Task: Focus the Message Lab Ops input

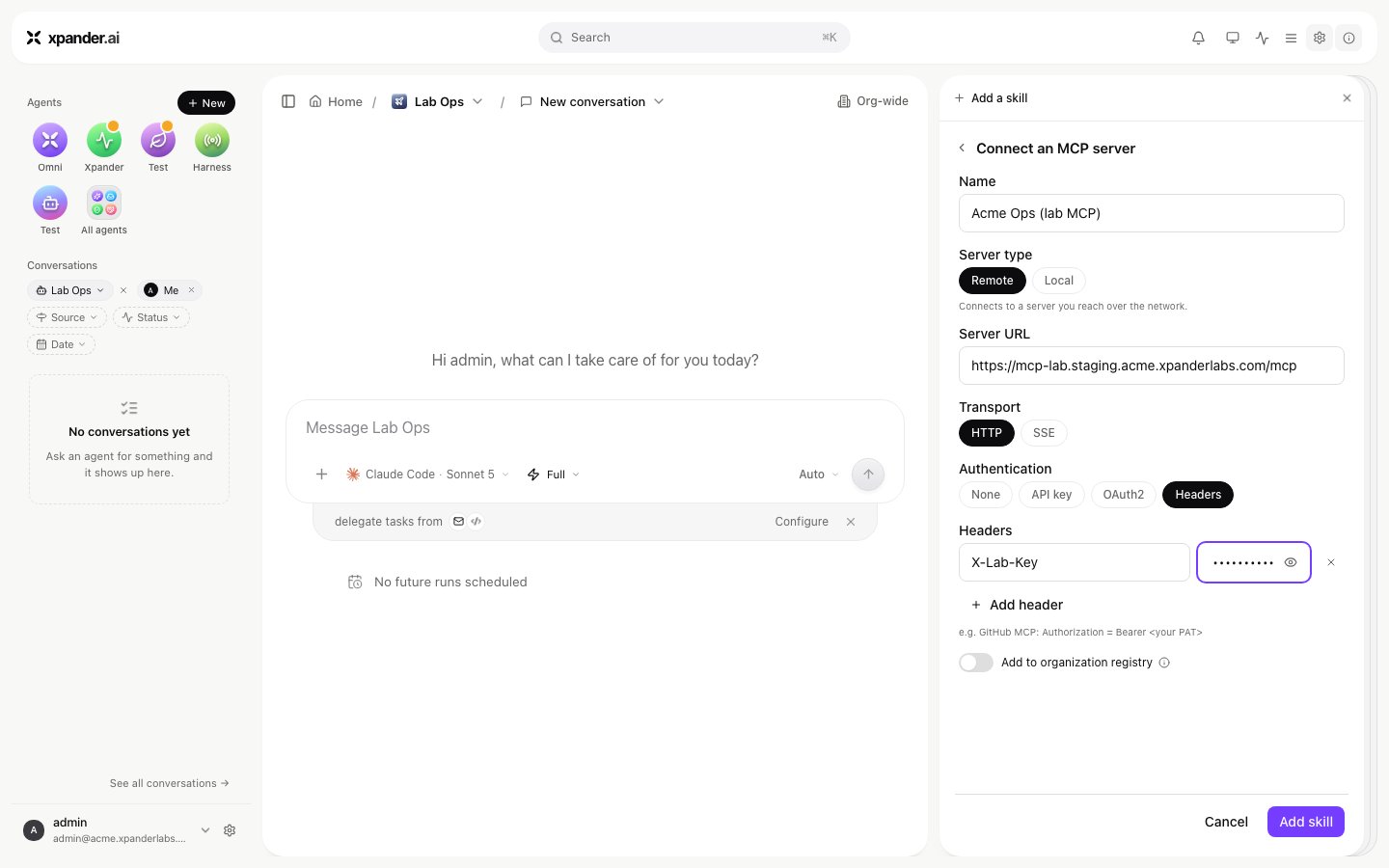Action: click(x=595, y=427)
